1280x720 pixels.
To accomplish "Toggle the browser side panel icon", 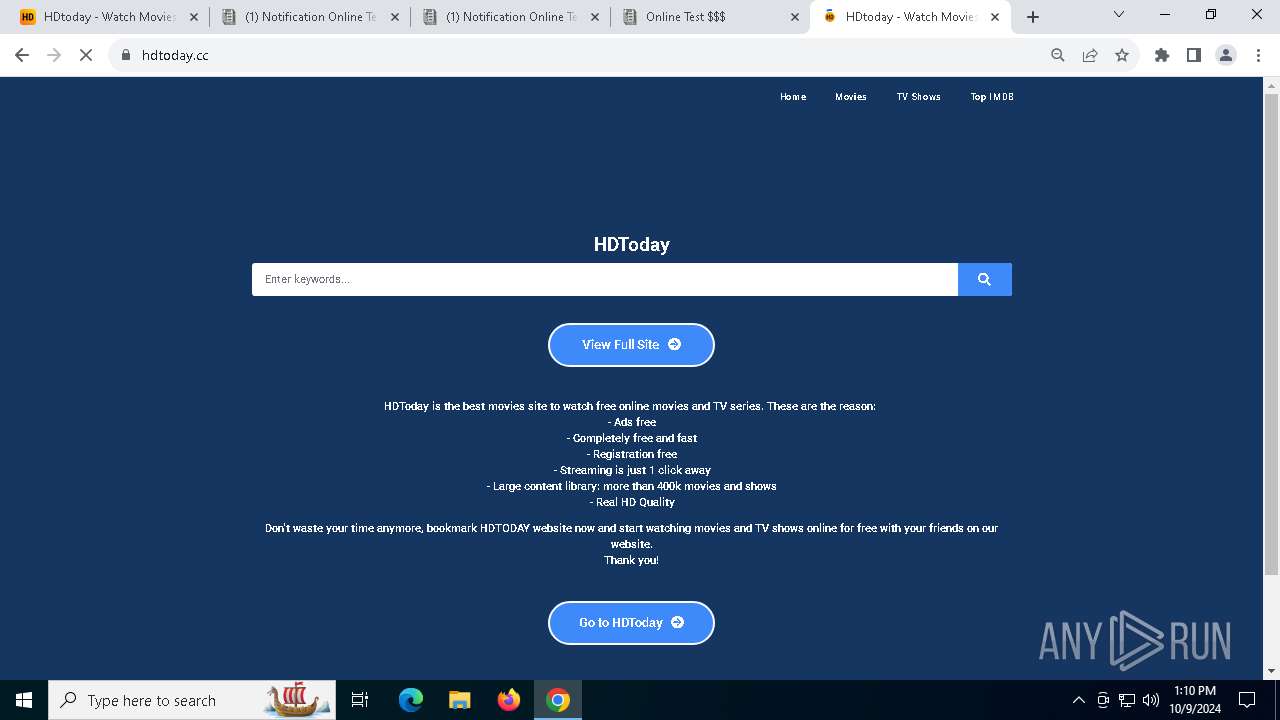I will click(x=1194, y=55).
